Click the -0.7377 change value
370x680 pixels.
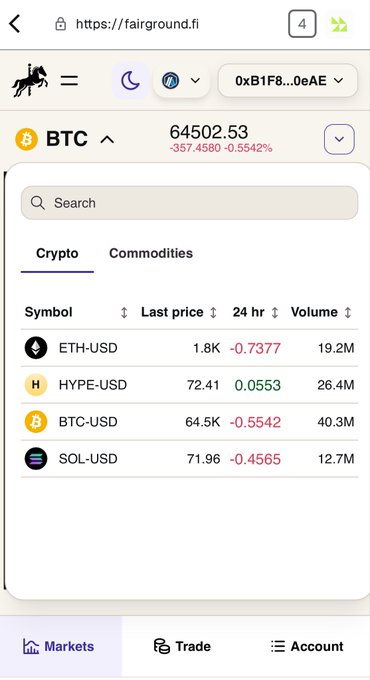255,348
